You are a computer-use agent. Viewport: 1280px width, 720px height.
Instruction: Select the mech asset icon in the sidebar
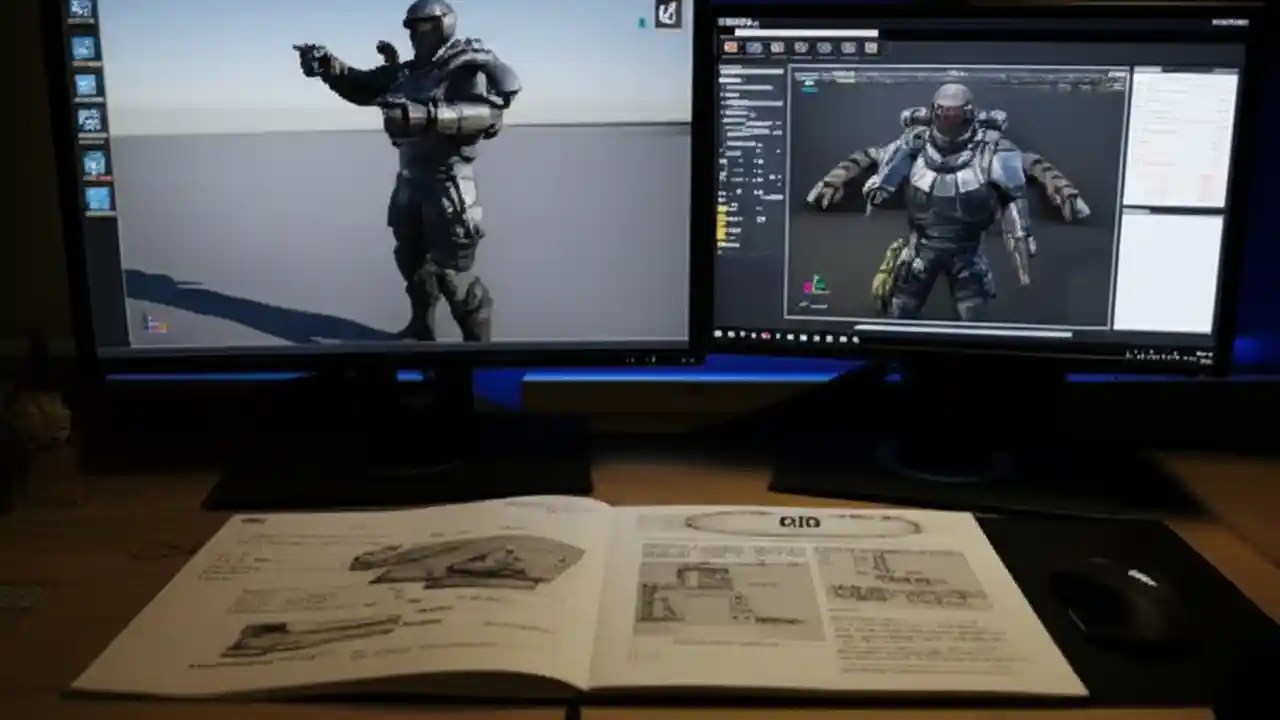point(85,120)
